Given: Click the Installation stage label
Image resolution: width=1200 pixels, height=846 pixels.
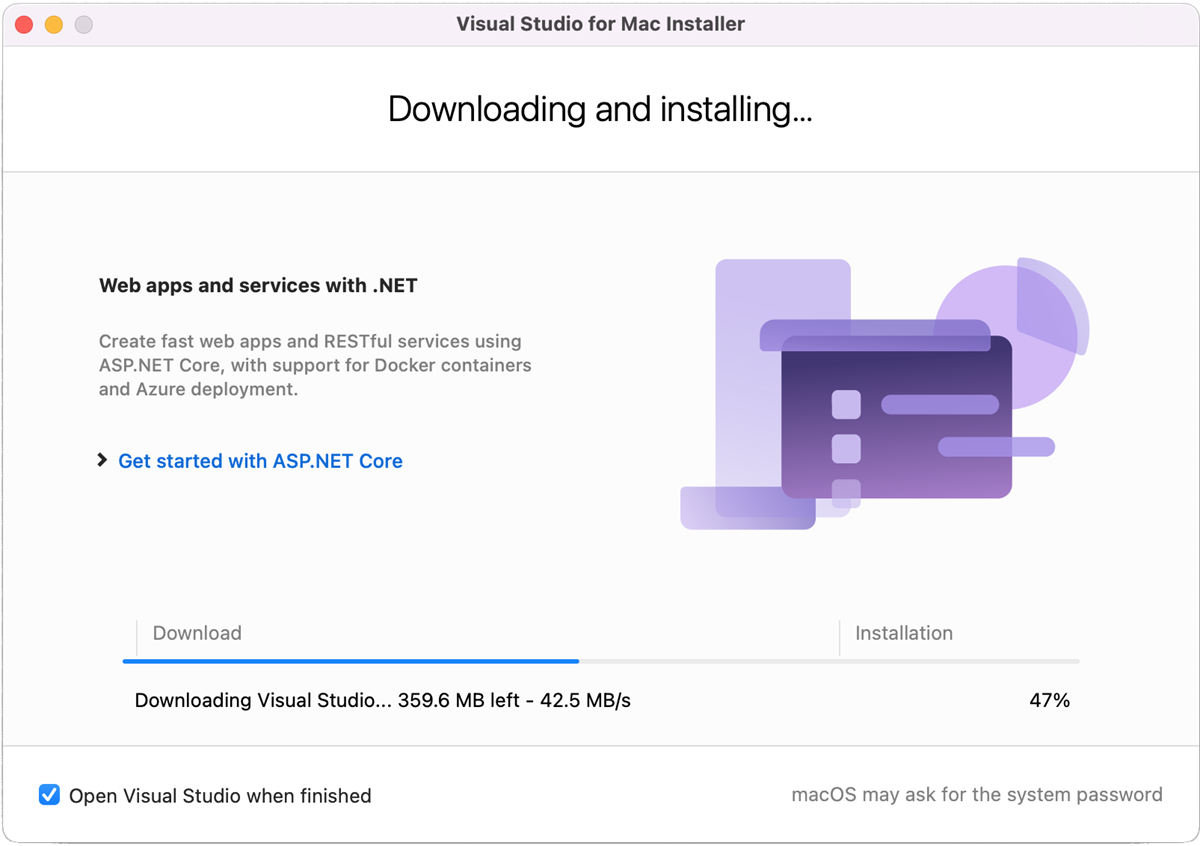Looking at the screenshot, I should coord(904,633).
